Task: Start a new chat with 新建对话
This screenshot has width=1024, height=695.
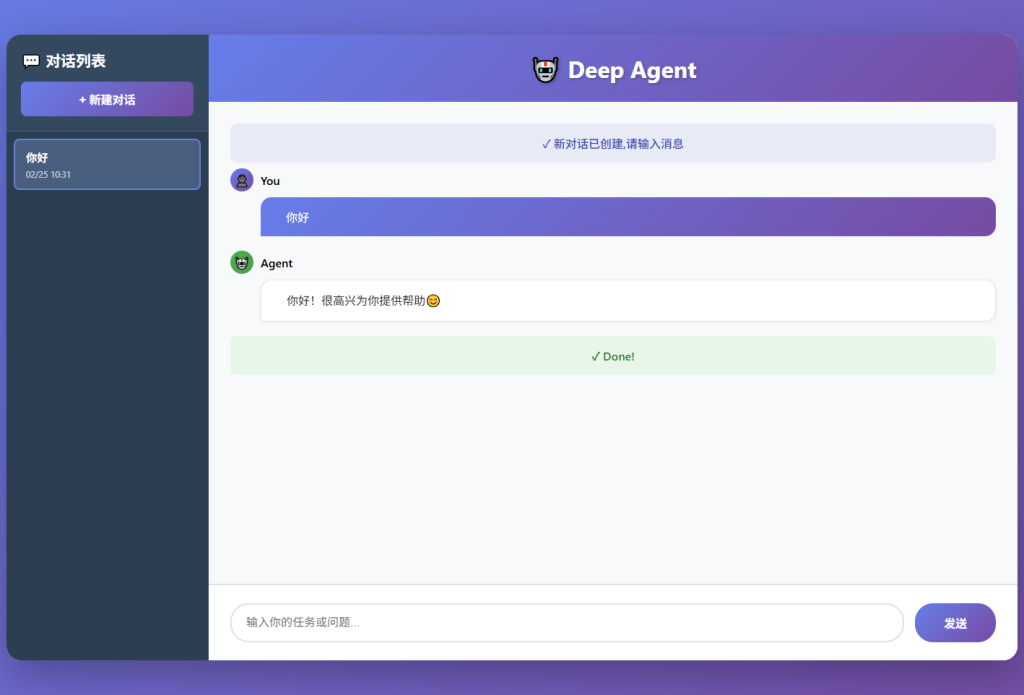Action: point(107,99)
